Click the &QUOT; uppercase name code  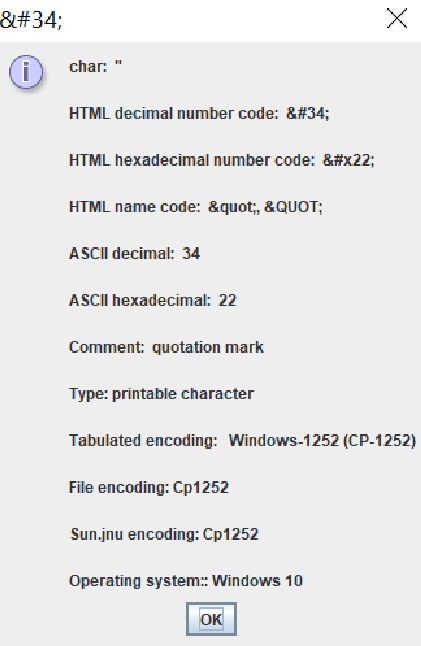(293, 207)
